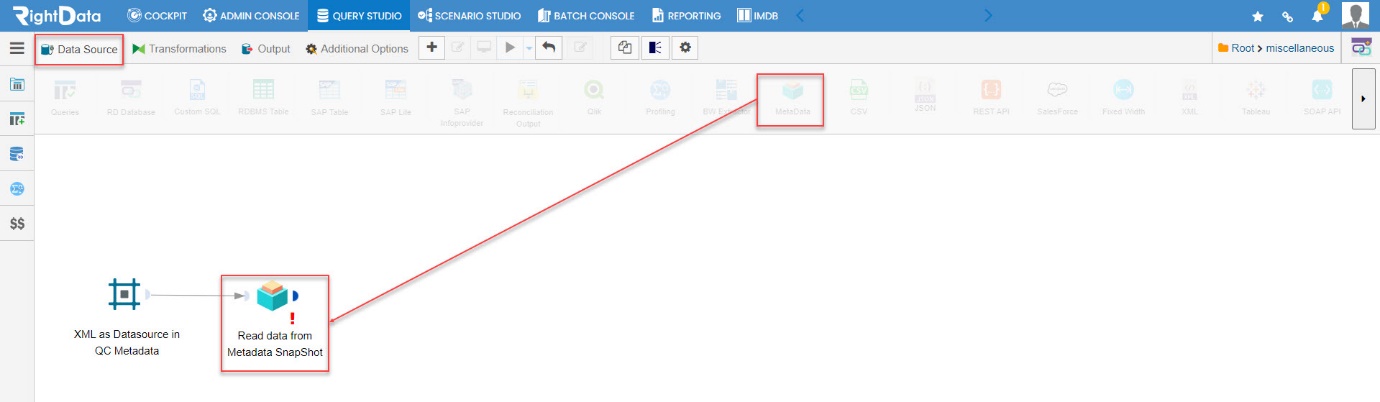Open the Admin Console tab
This screenshot has width=1380, height=402.
pyautogui.click(x=250, y=15)
